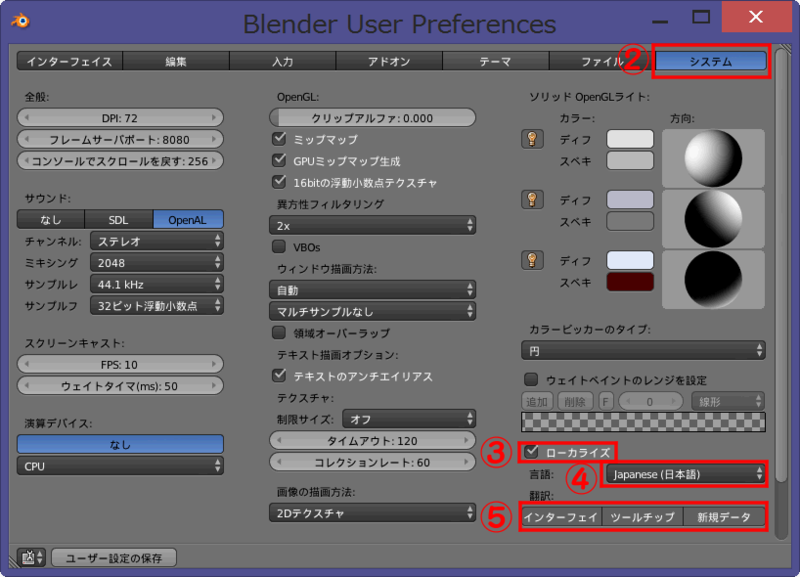Open the 44.1 kHz sample rate dropdown
Screen dimensions: 800x577
point(157,284)
